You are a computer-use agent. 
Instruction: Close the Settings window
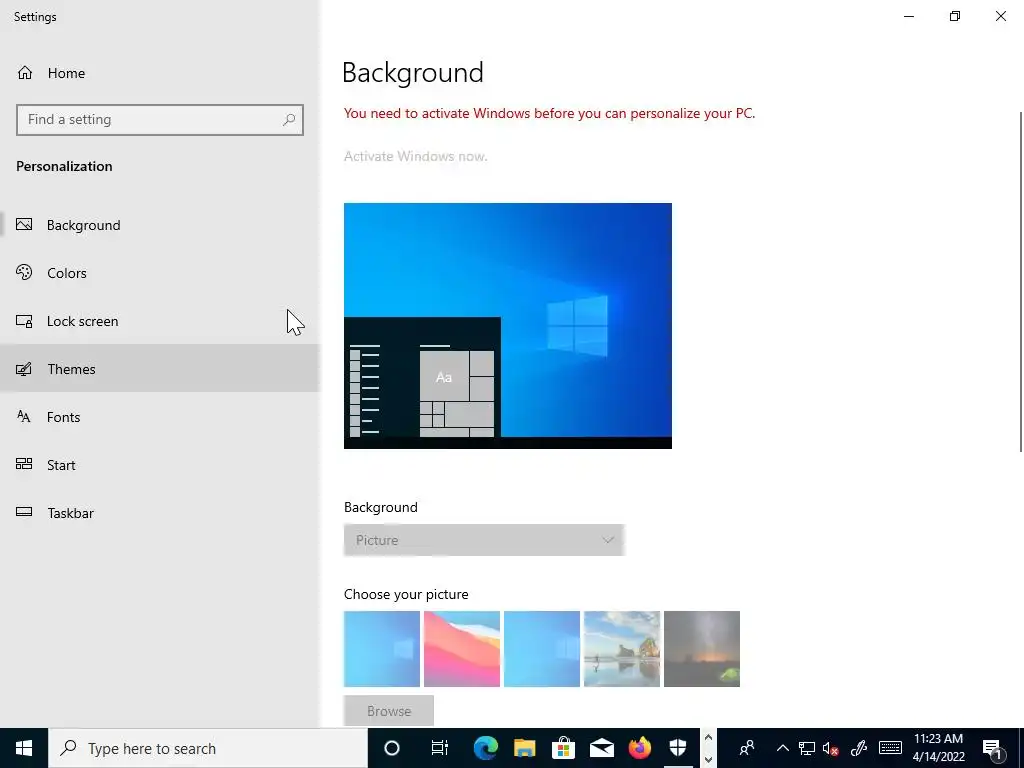click(1000, 16)
